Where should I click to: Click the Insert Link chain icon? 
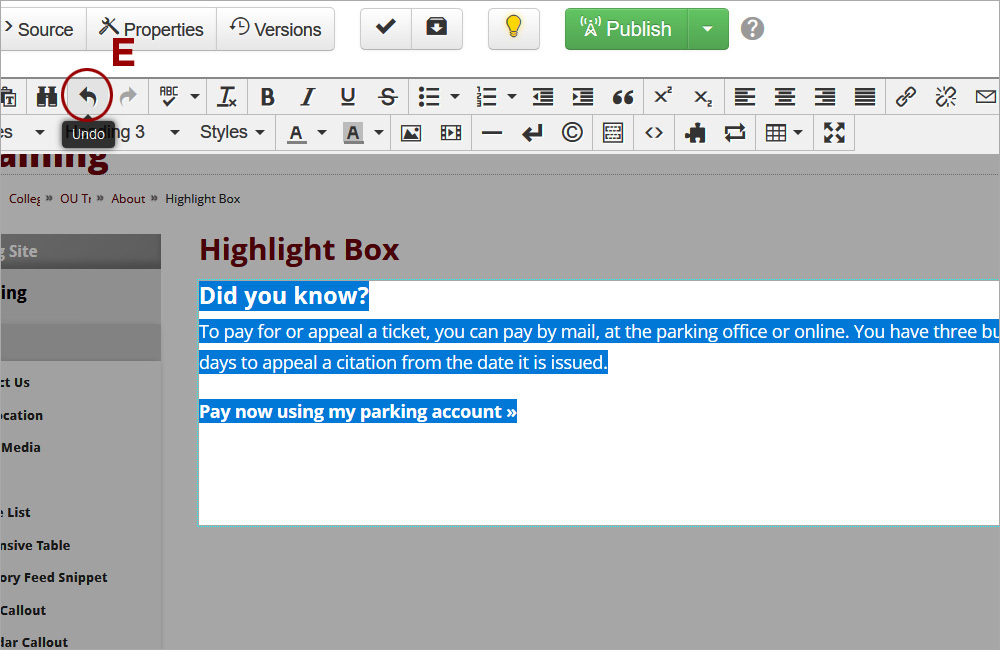click(x=906, y=97)
